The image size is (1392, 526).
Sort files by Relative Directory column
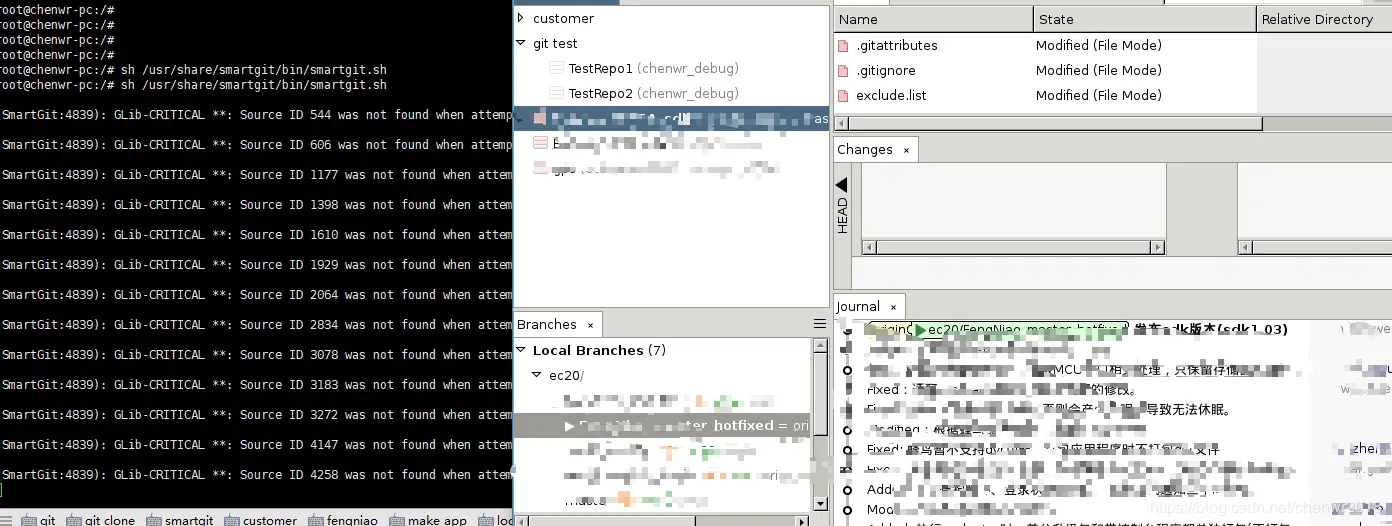click(1323, 19)
